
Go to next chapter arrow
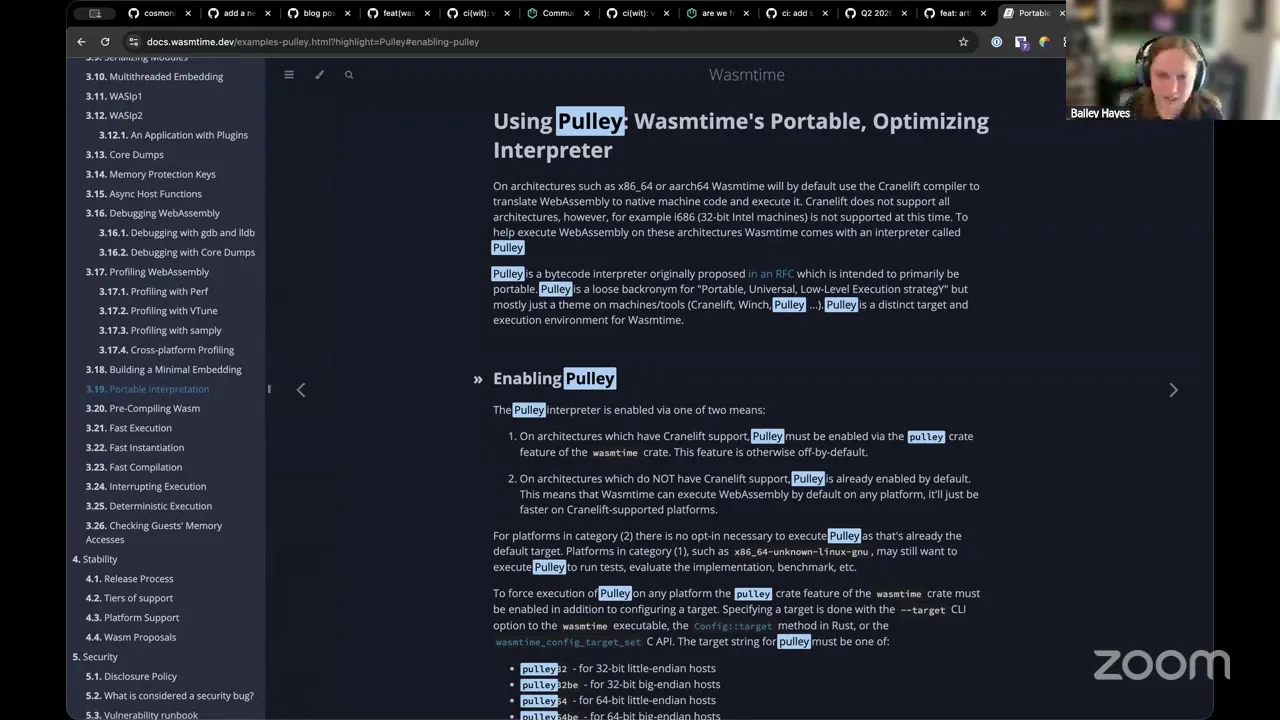1174,390
